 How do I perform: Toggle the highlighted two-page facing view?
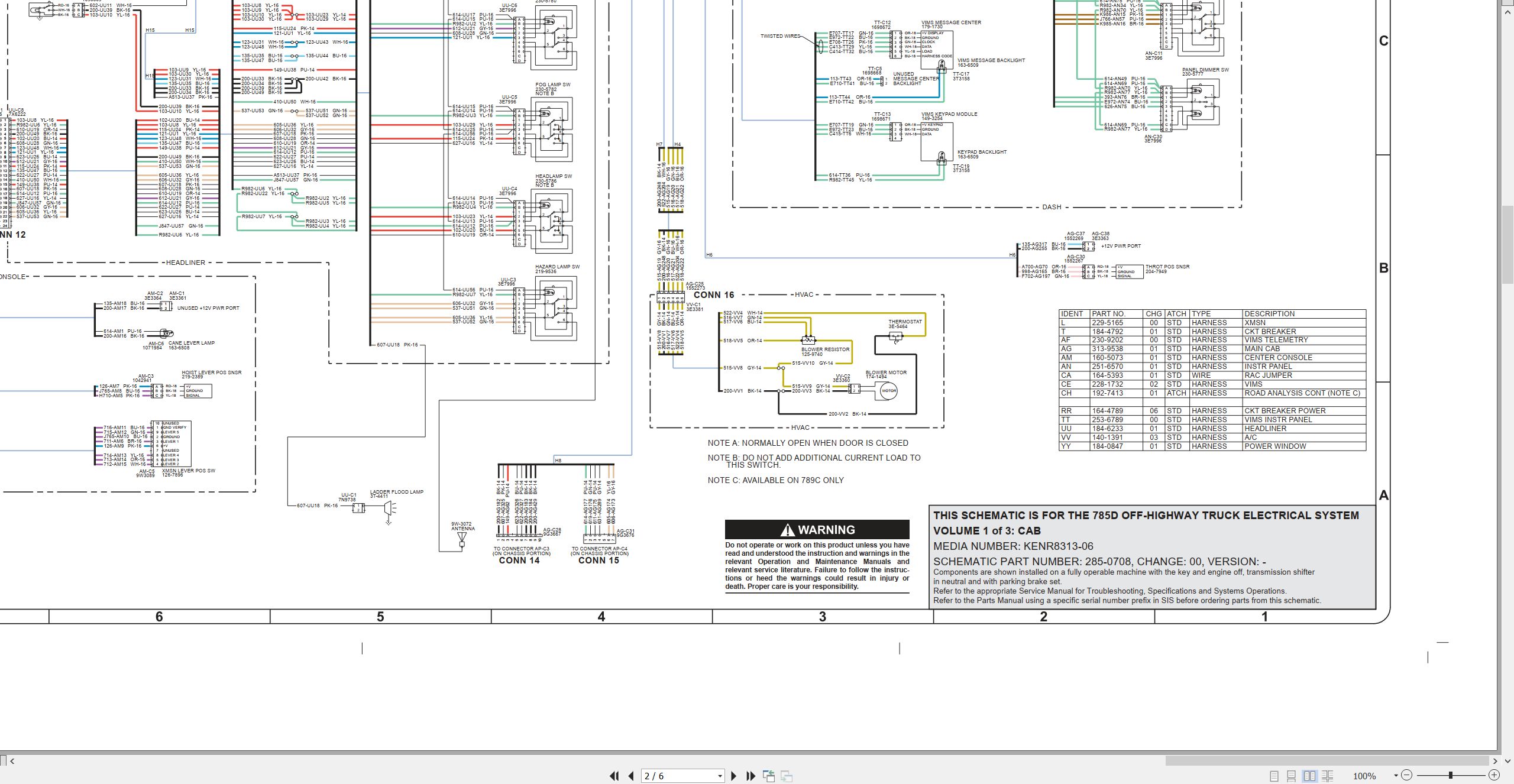[1309, 776]
